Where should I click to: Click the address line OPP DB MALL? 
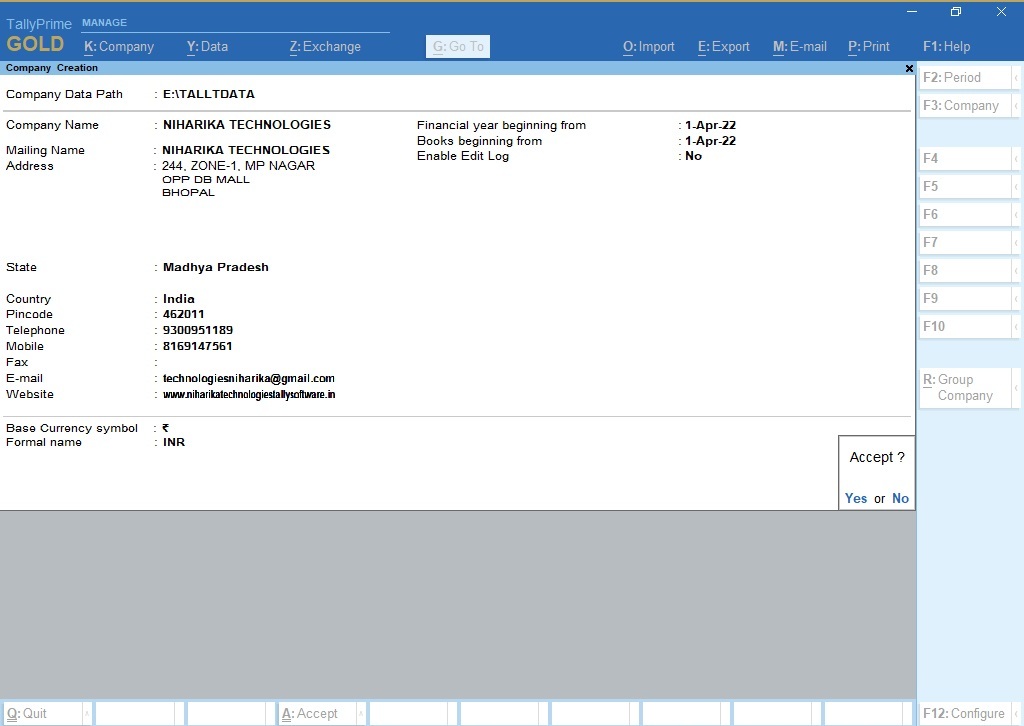206,180
